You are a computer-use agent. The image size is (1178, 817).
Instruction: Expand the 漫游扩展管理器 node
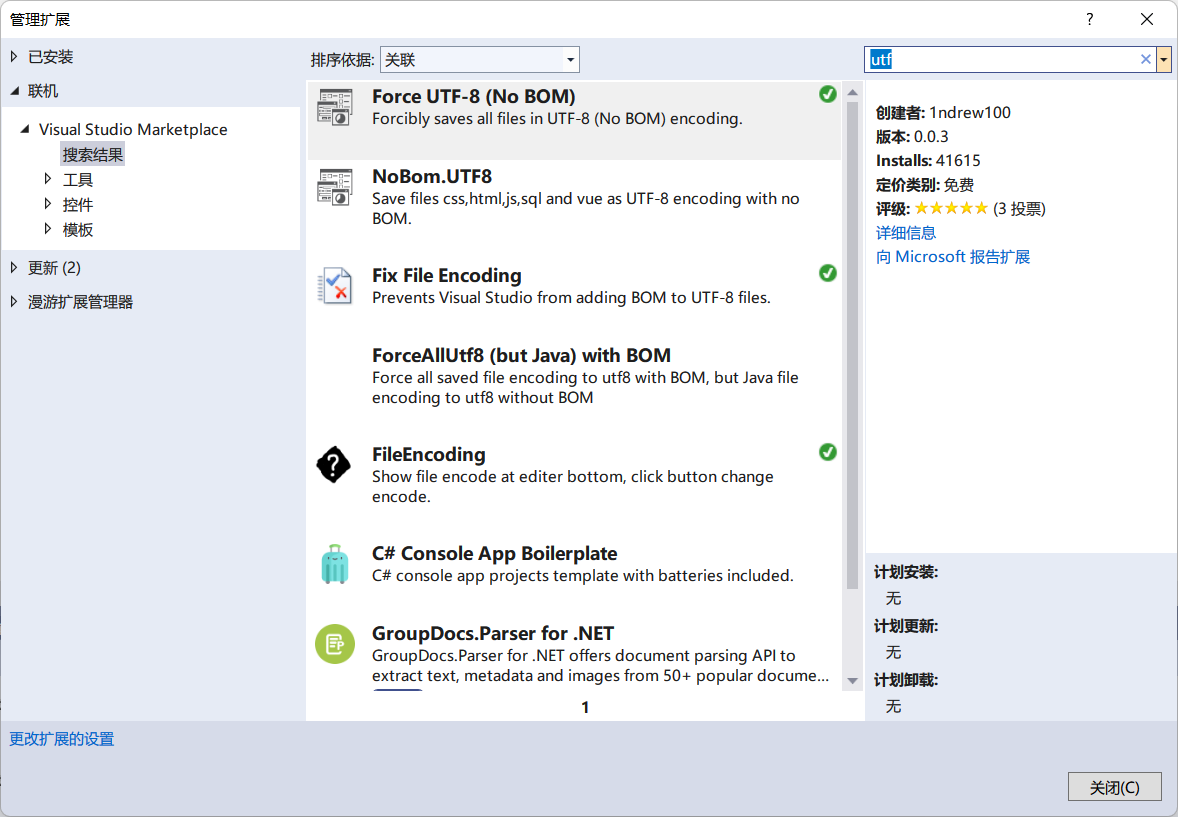click(14, 301)
